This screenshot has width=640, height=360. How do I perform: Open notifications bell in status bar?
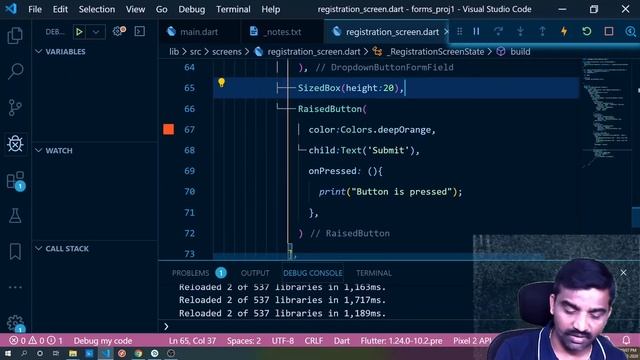[x=626, y=340]
